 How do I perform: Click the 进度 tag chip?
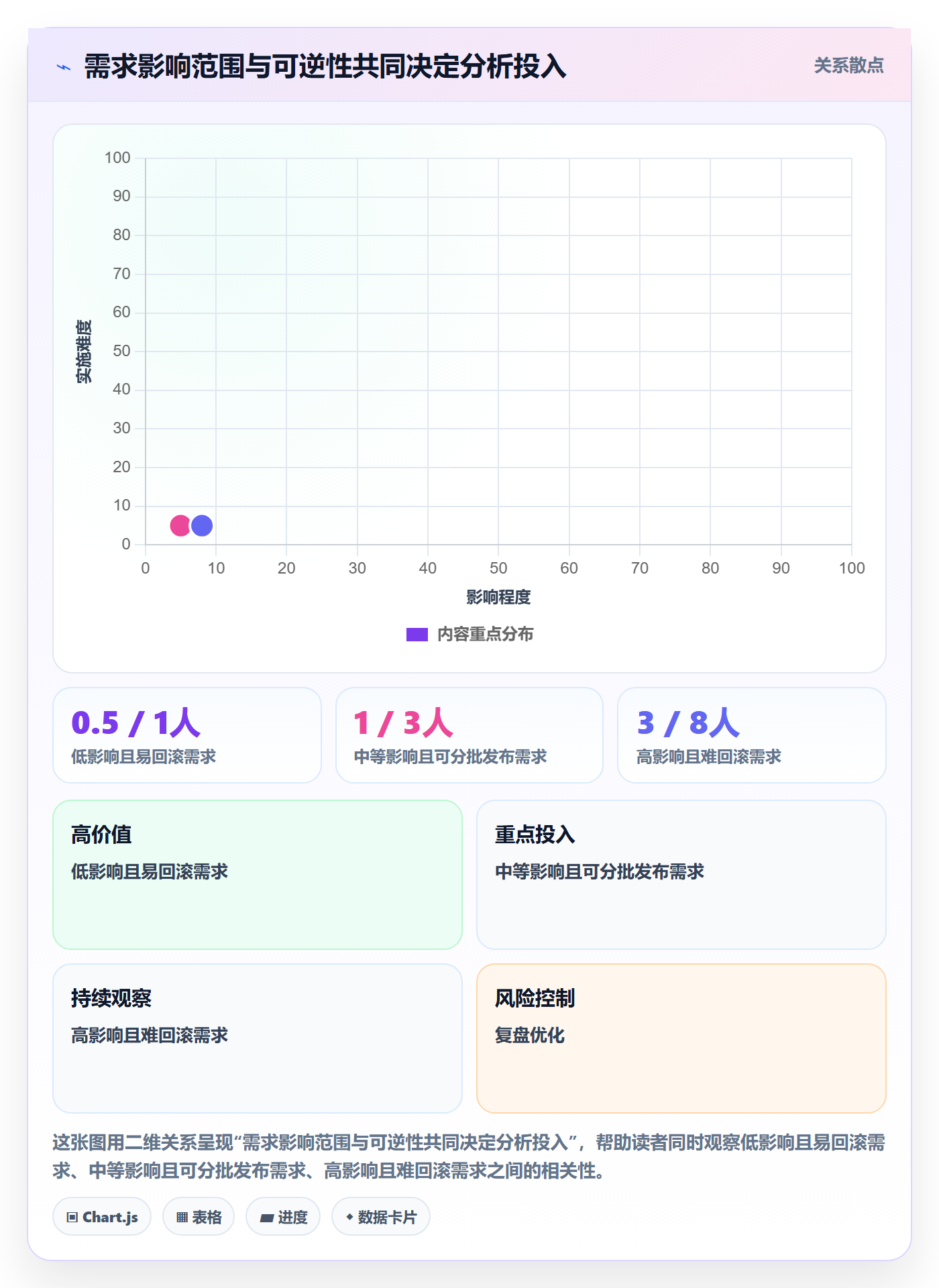pos(283,1217)
